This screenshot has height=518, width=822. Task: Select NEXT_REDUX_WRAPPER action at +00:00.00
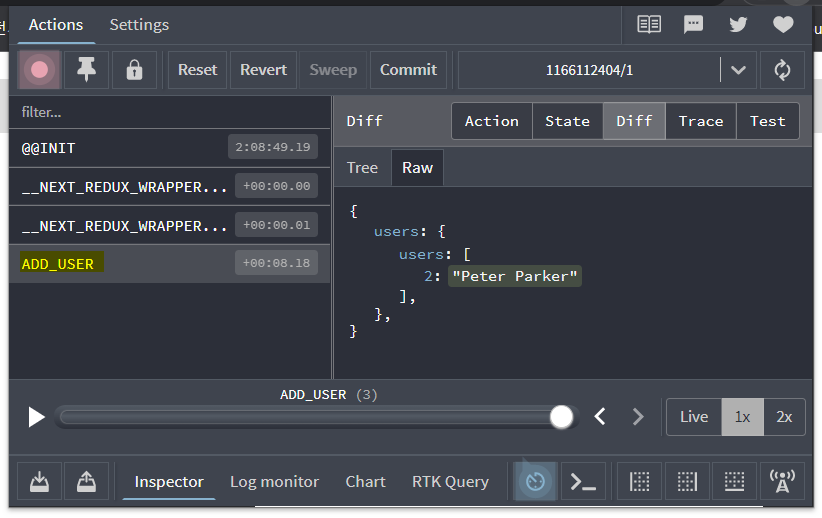click(x=169, y=187)
